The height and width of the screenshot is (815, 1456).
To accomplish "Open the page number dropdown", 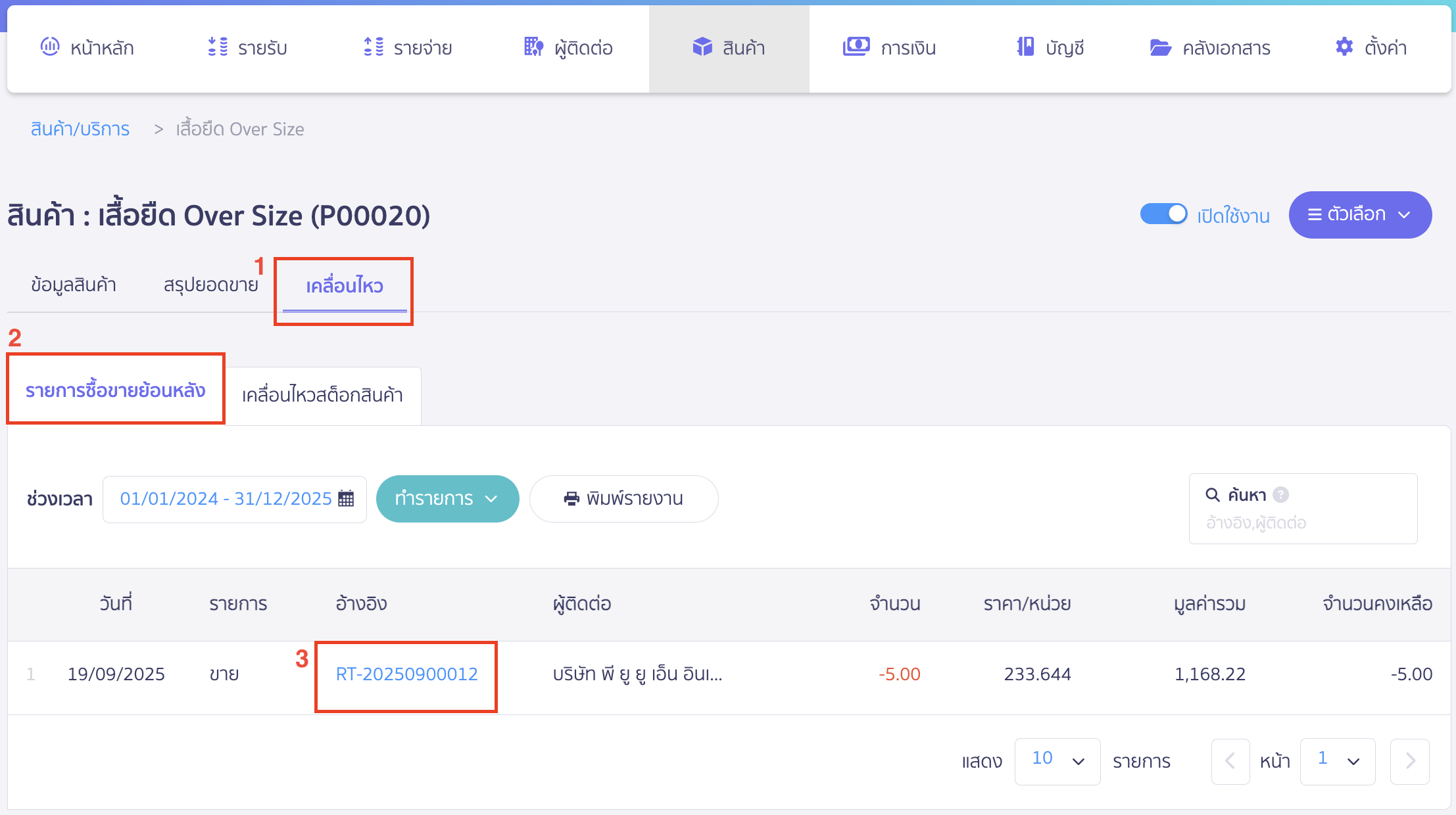I will tap(1337, 760).
